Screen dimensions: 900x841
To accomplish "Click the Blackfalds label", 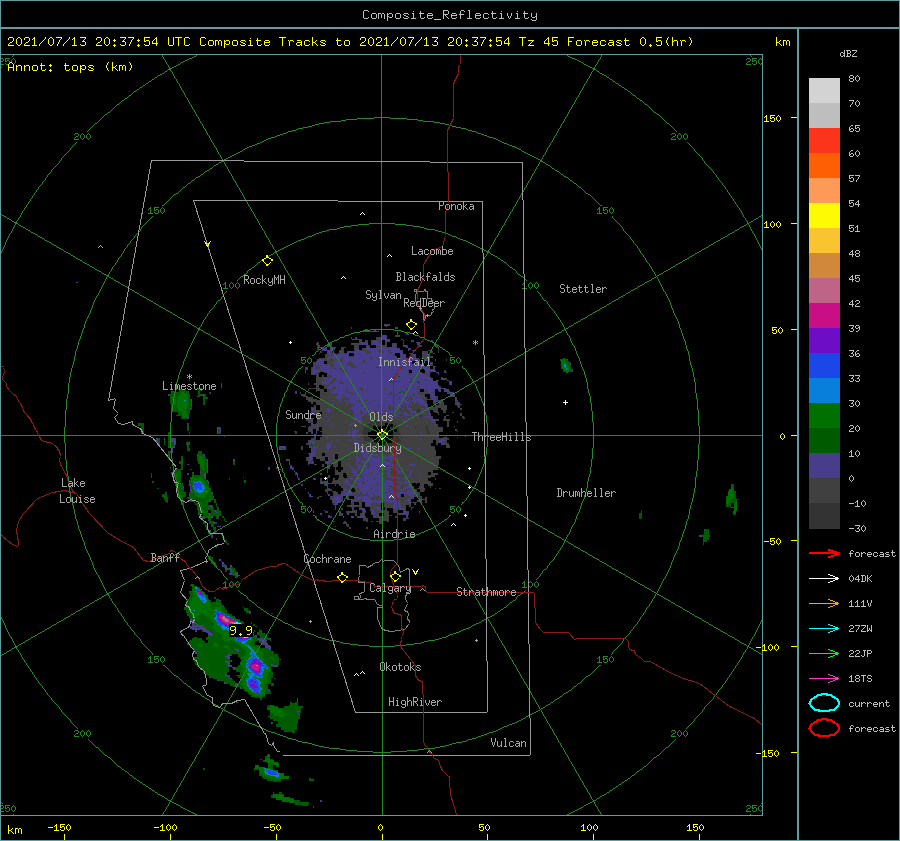I will [x=425, y=277].
